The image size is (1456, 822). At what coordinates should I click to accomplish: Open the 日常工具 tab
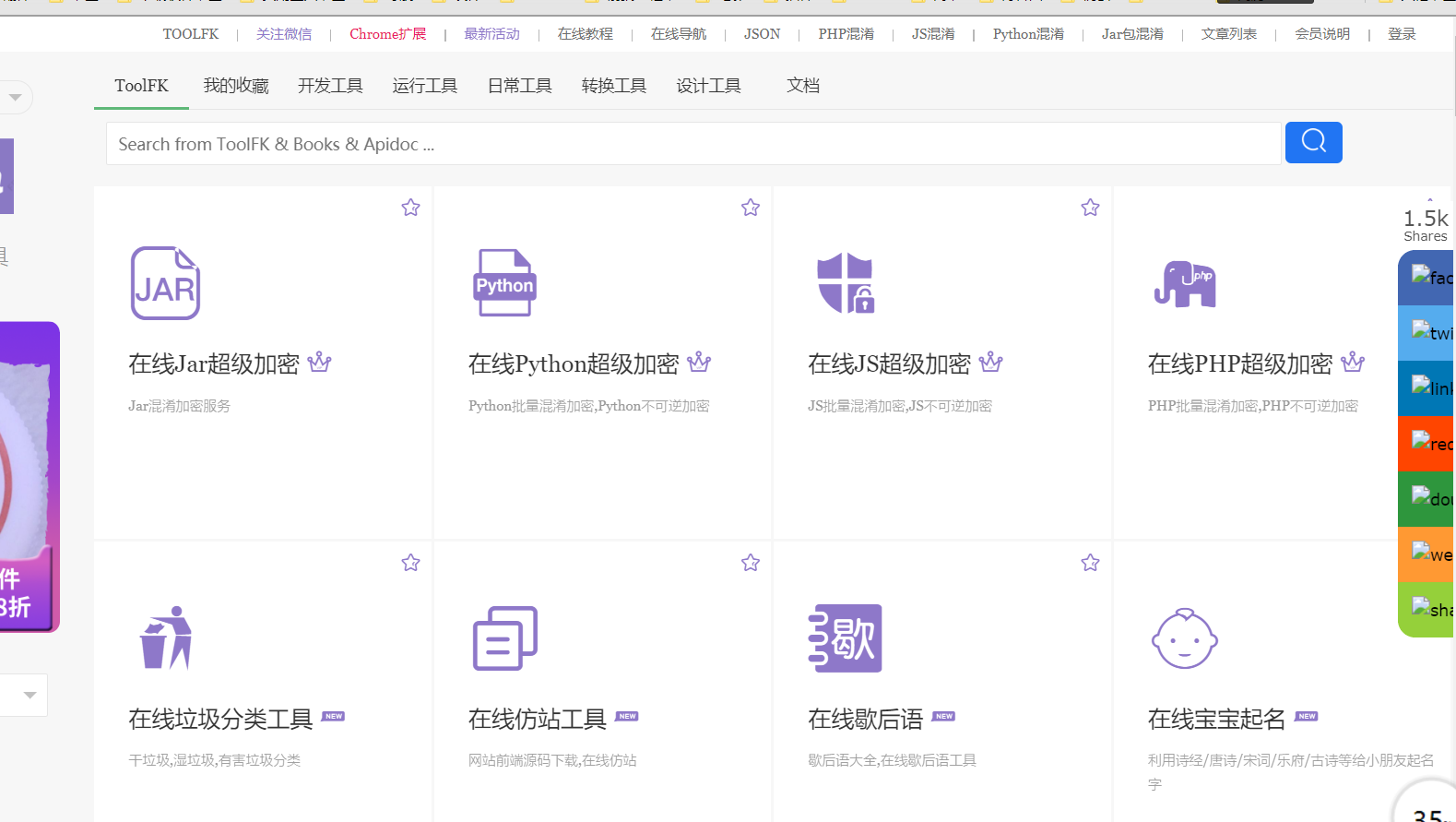519,86
